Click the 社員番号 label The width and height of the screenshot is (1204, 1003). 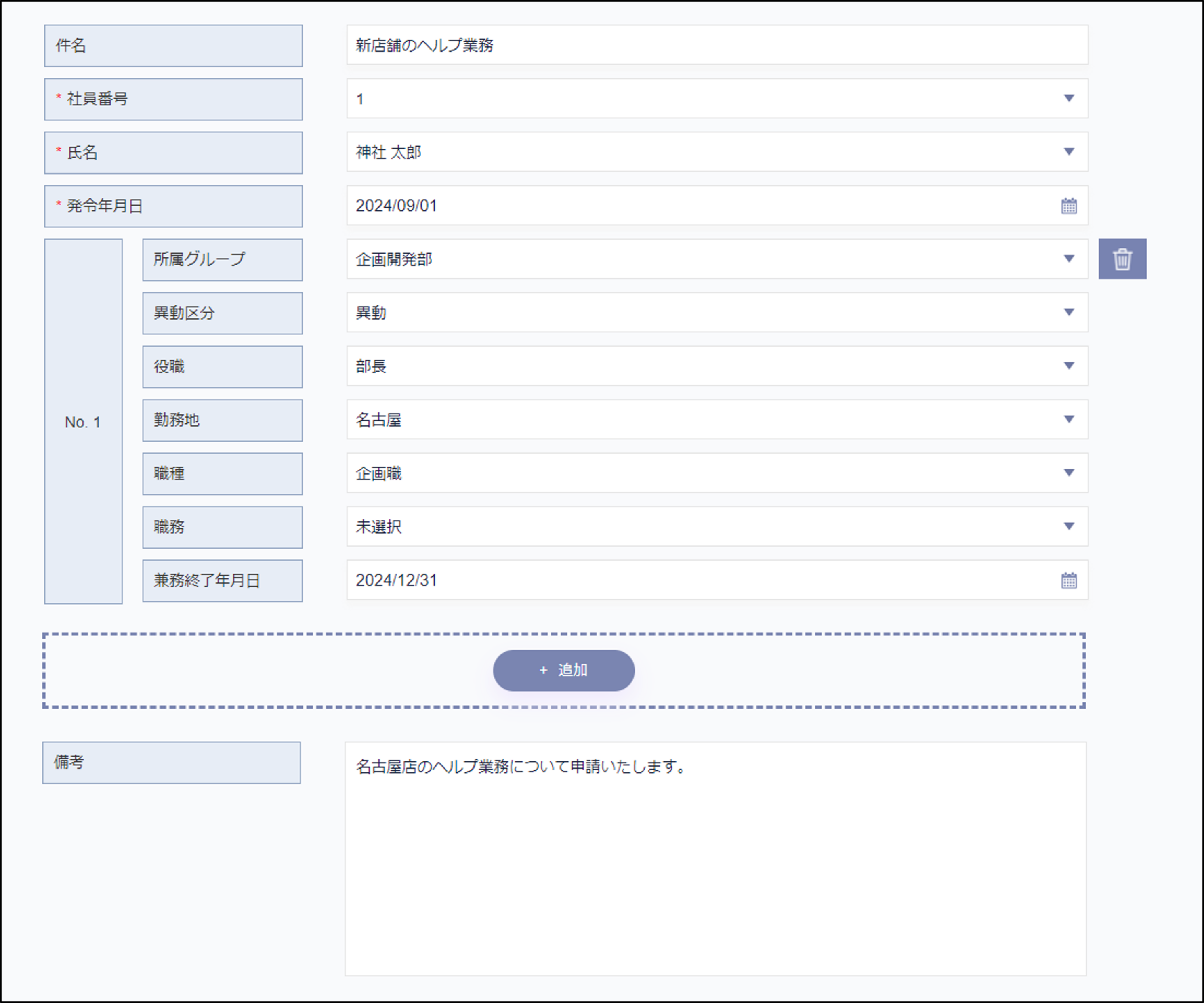pyautogui.click(x=173, y=99)
